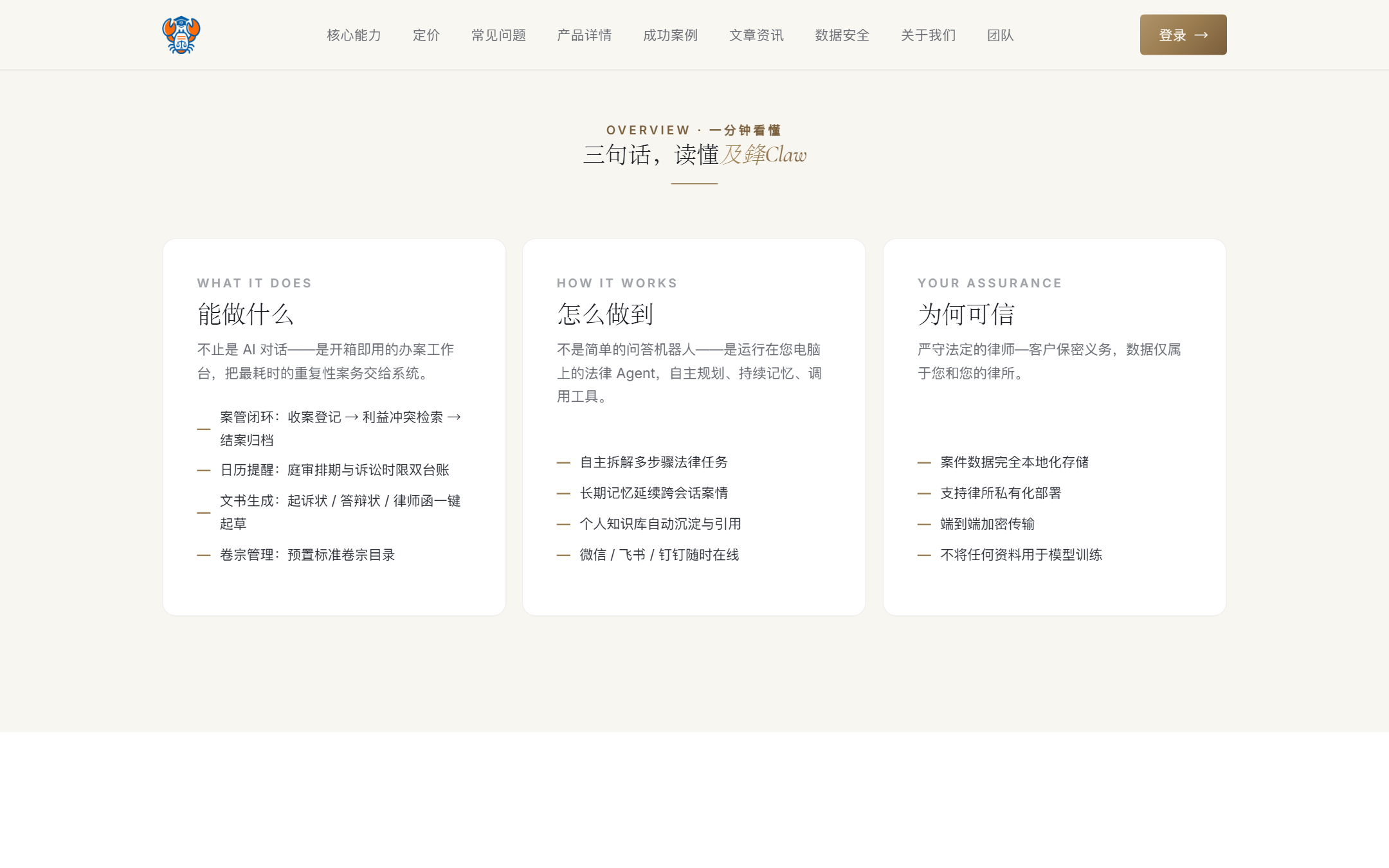Go to 关于我们
The image size is (1389, 868).
tap(928, 35)
